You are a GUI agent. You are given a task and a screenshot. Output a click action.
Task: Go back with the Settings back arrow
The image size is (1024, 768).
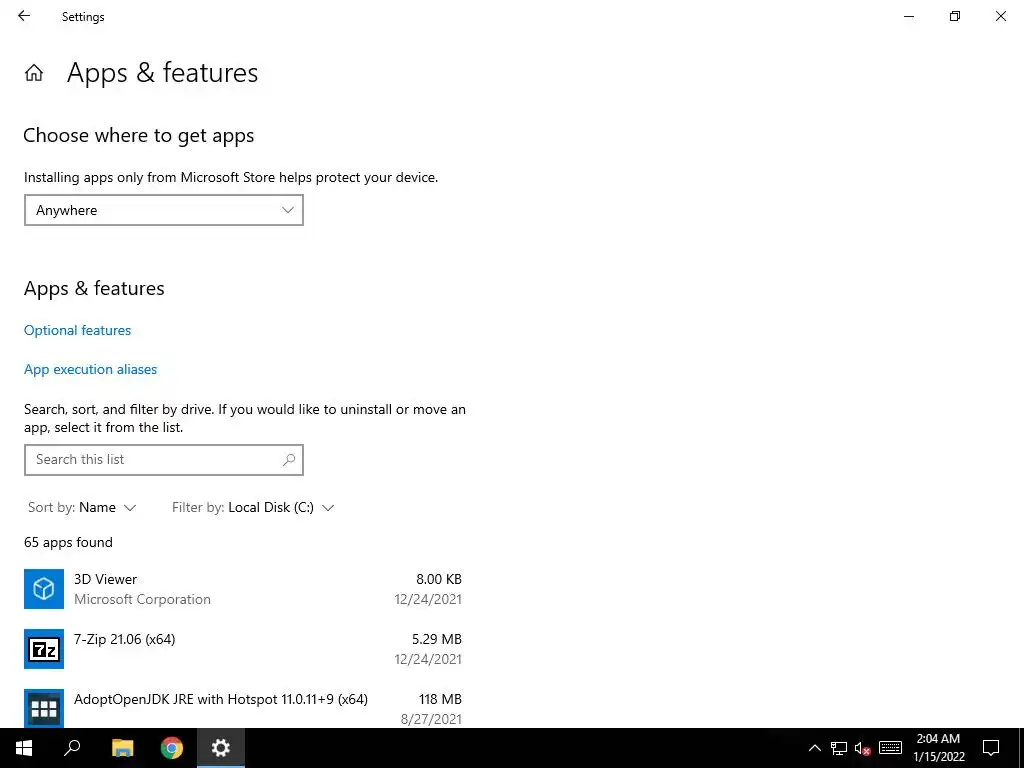click(x=24, y=16)
